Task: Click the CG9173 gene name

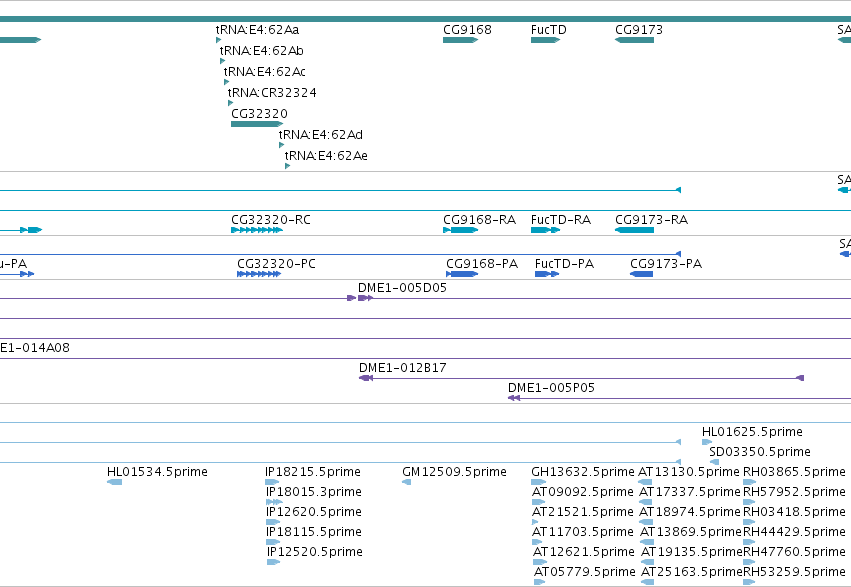Action: pos(639,30)
